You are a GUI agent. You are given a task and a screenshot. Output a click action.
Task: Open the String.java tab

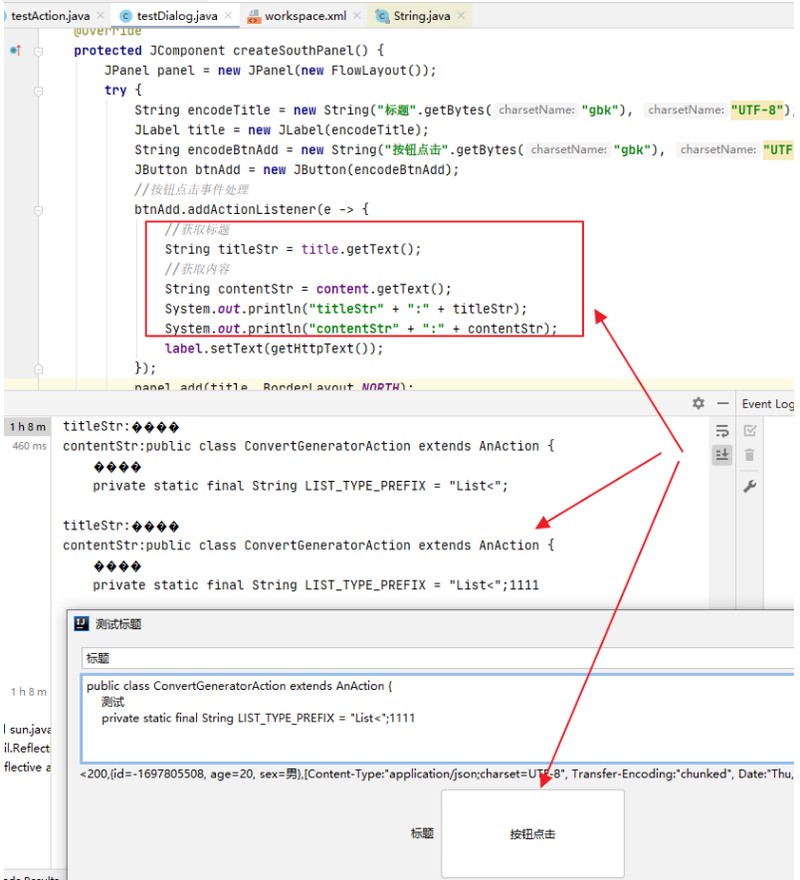click(422, 16)
